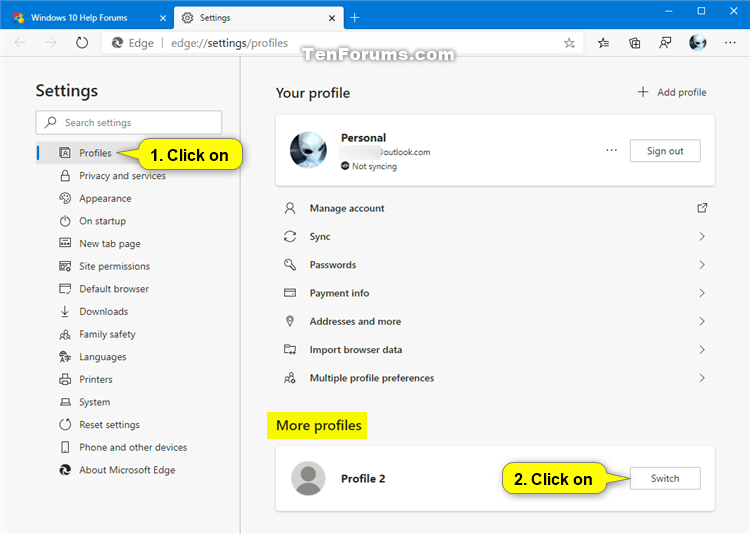
Task: Click the Import browser data folder icon
Action: 290,349
